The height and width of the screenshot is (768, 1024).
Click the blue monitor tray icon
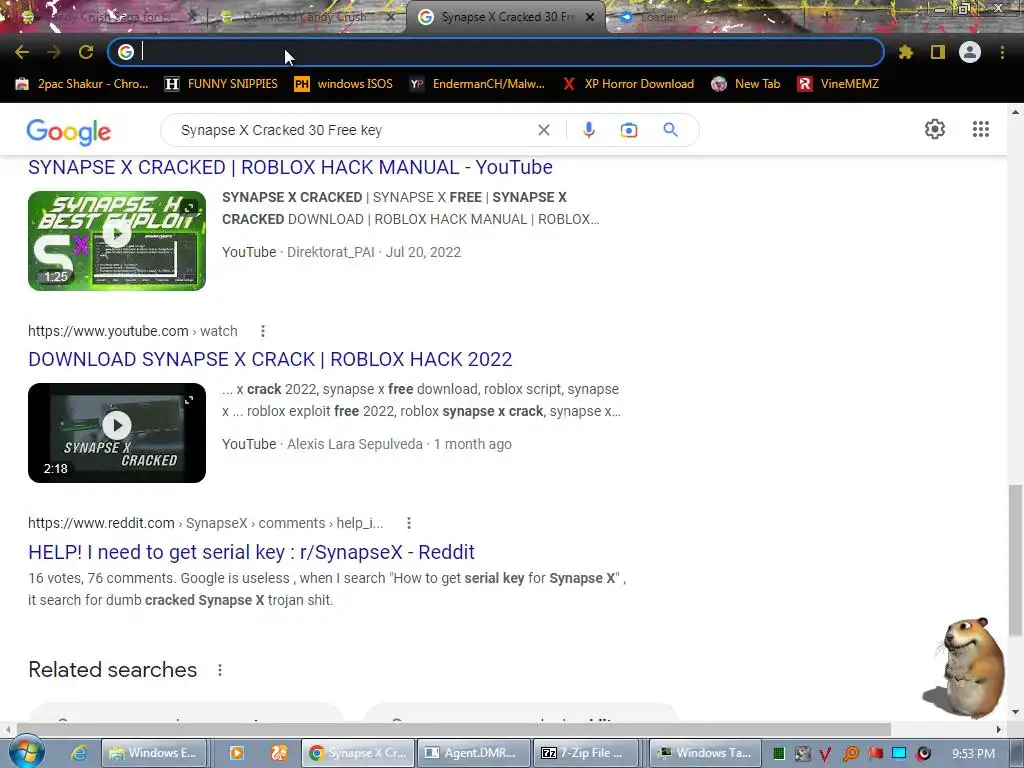[899, 754]
